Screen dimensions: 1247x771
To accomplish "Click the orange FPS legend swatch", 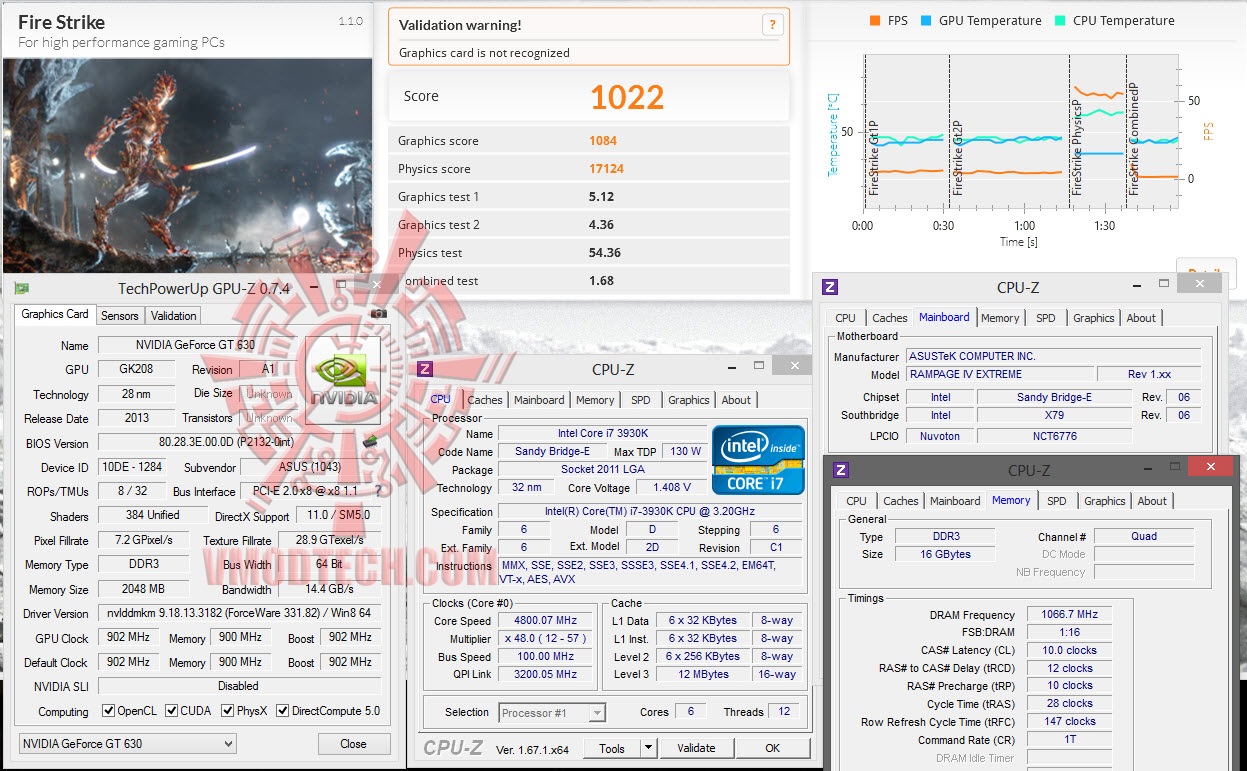I will tap(875, 21).
